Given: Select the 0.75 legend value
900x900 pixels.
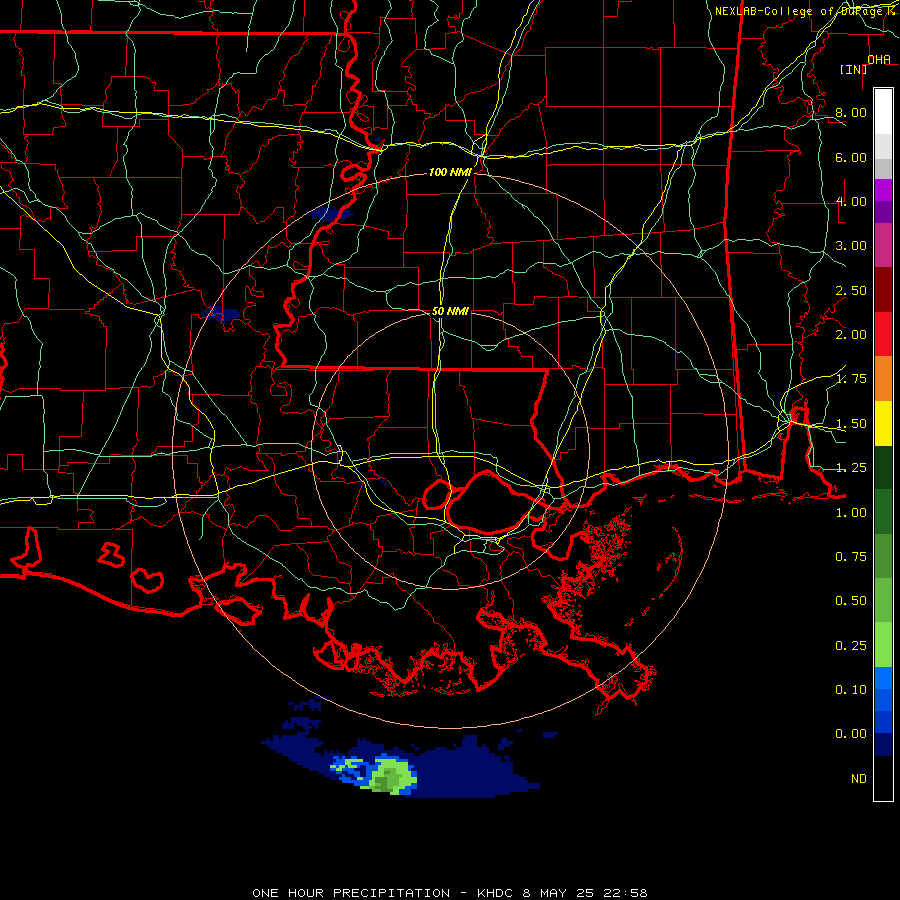Looking at the screenshot, I should click(851, 557).
